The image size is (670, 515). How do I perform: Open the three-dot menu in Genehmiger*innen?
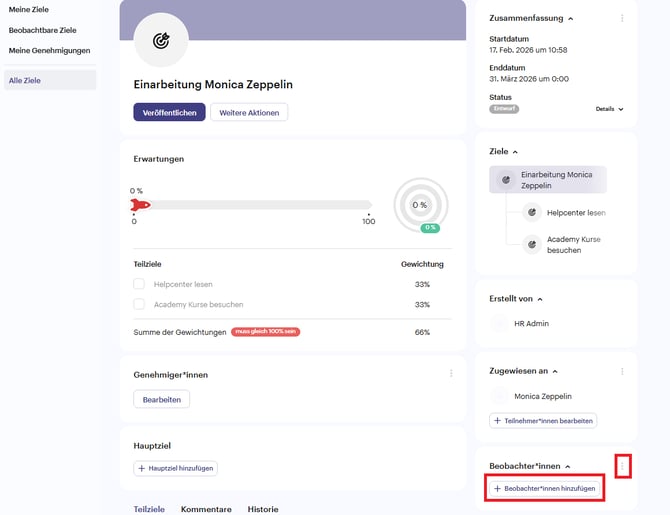pos(451,374)
